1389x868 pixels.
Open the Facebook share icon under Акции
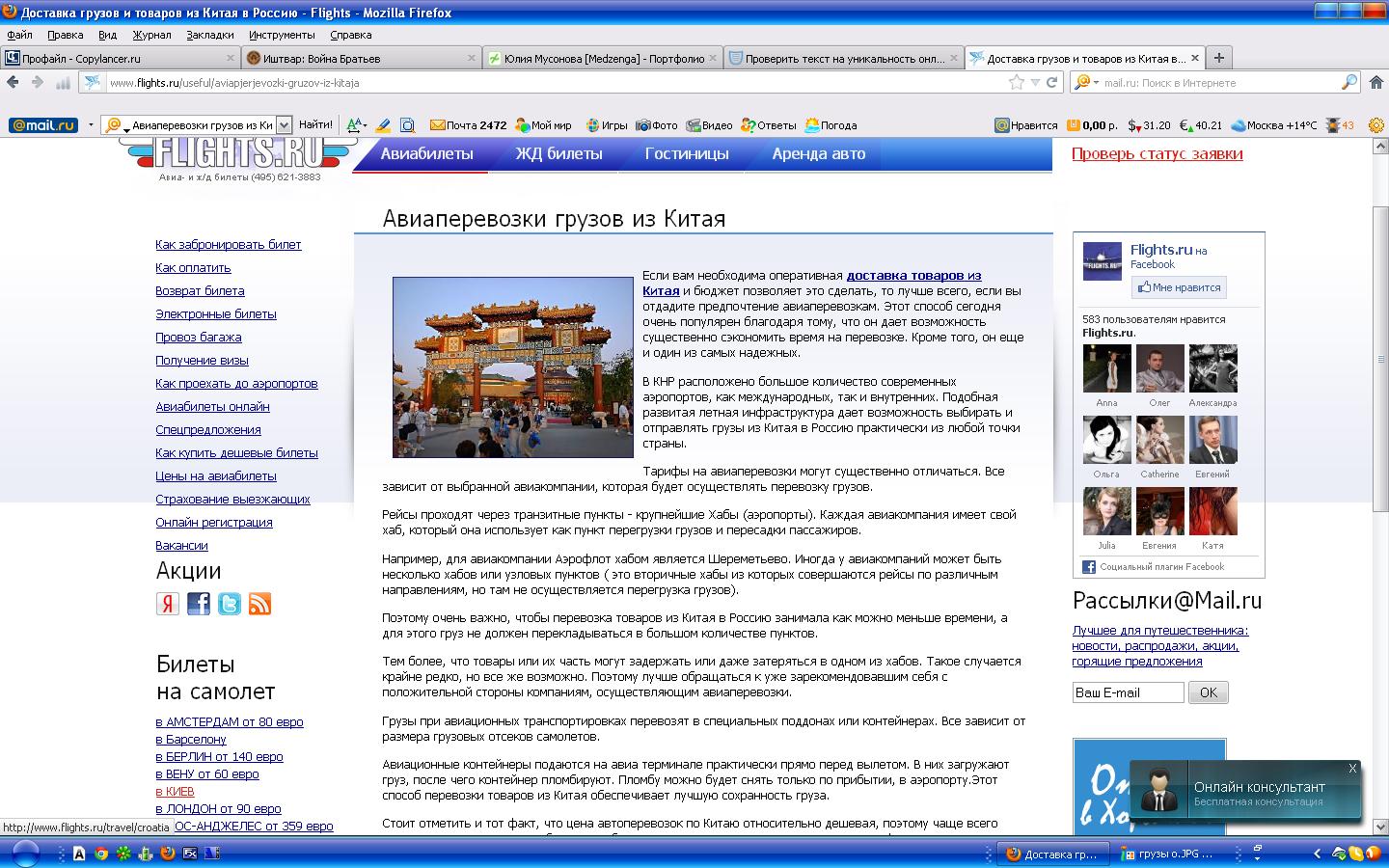pos(199,604)
